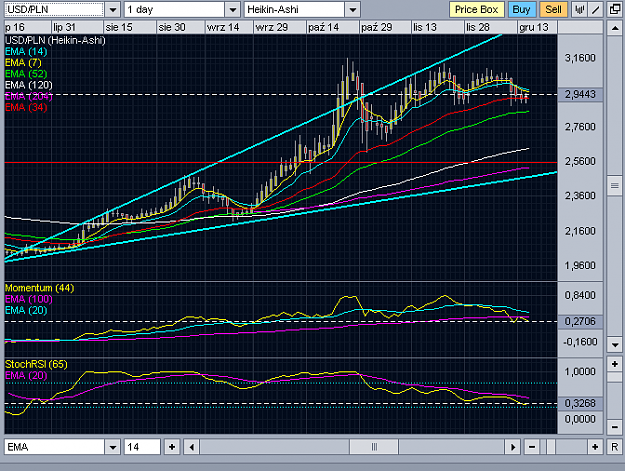The image size is (625, 471).
Task: Click the current price tag 2,9443
Action: [580, 94]
